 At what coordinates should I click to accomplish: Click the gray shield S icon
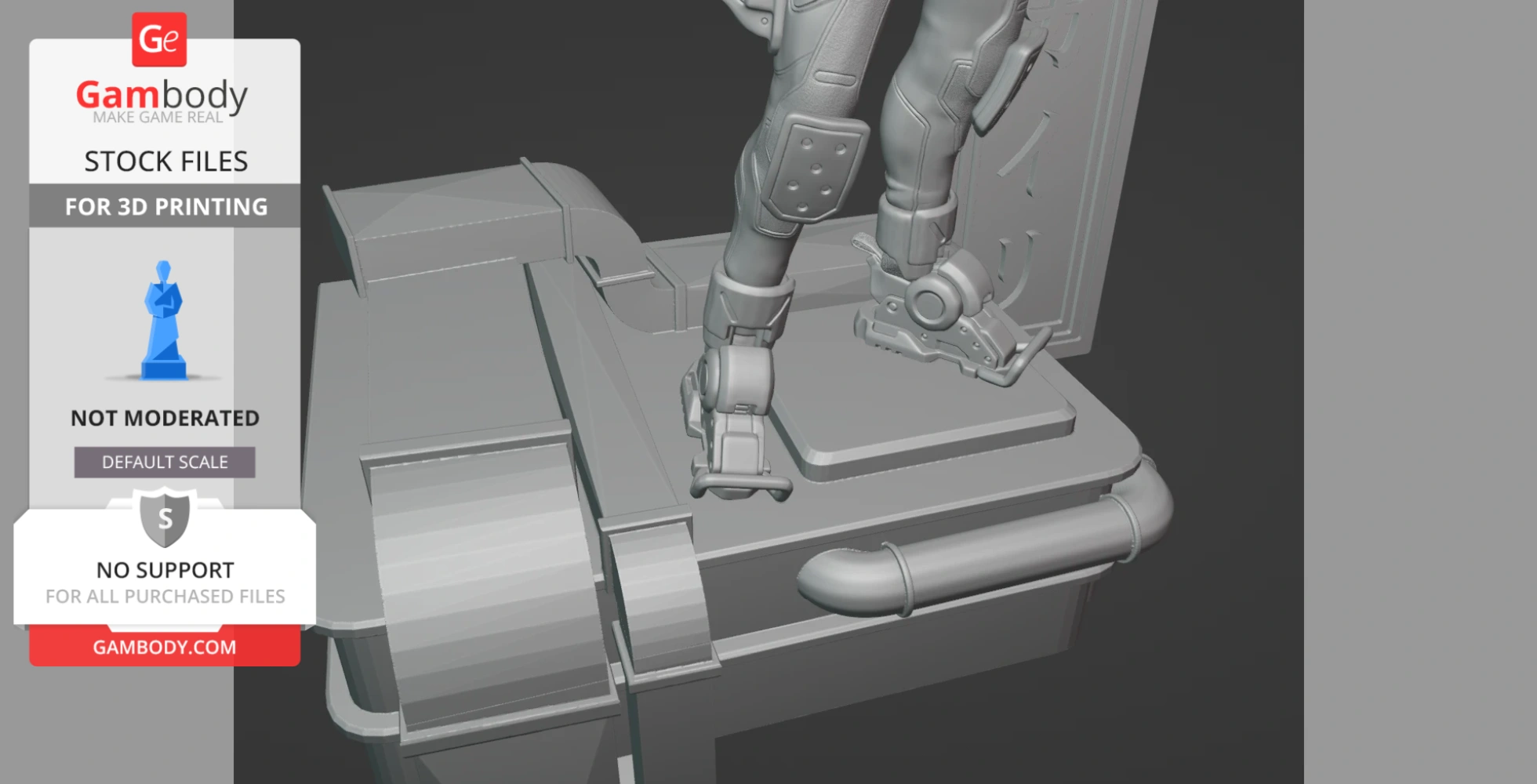point(165,517)
